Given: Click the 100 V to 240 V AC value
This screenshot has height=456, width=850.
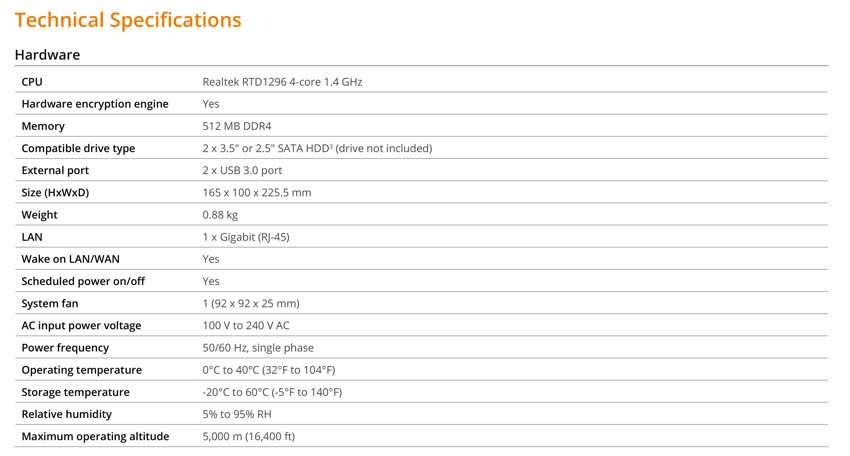Looking at the screenshot, I should pos(246,325).
